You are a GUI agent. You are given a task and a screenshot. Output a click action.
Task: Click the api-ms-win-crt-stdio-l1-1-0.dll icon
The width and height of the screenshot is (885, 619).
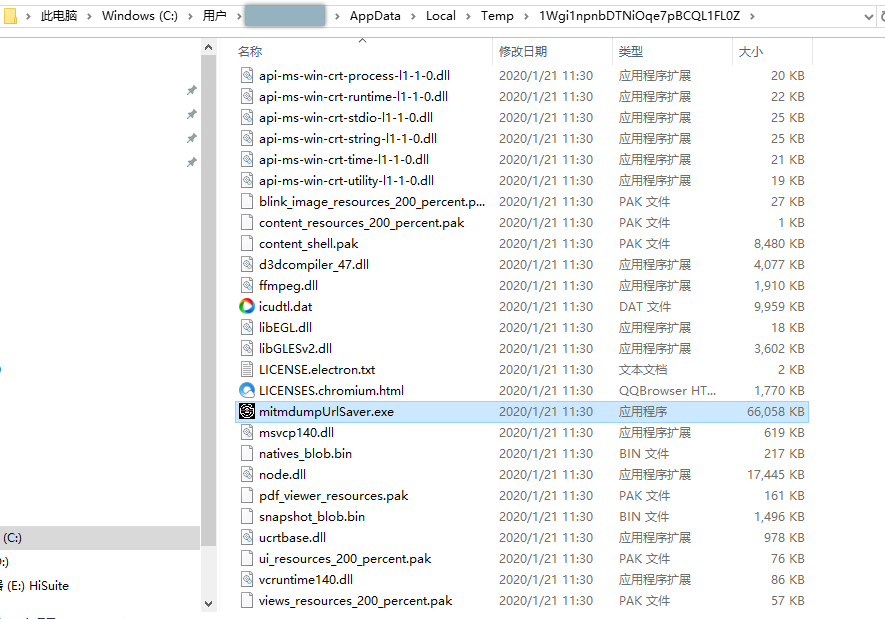pyautogui.click(x=247, y=117)
